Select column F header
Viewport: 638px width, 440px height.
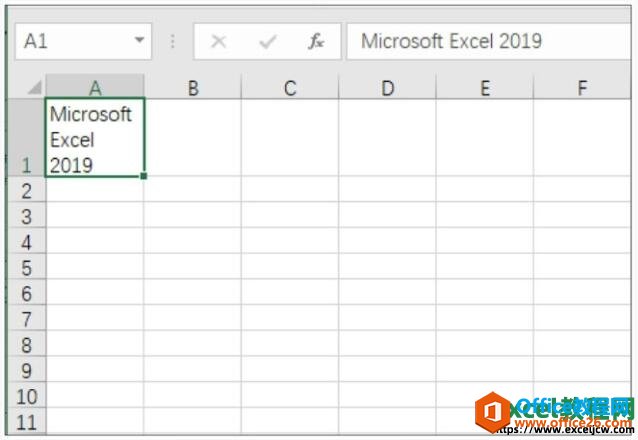point(582,87)
